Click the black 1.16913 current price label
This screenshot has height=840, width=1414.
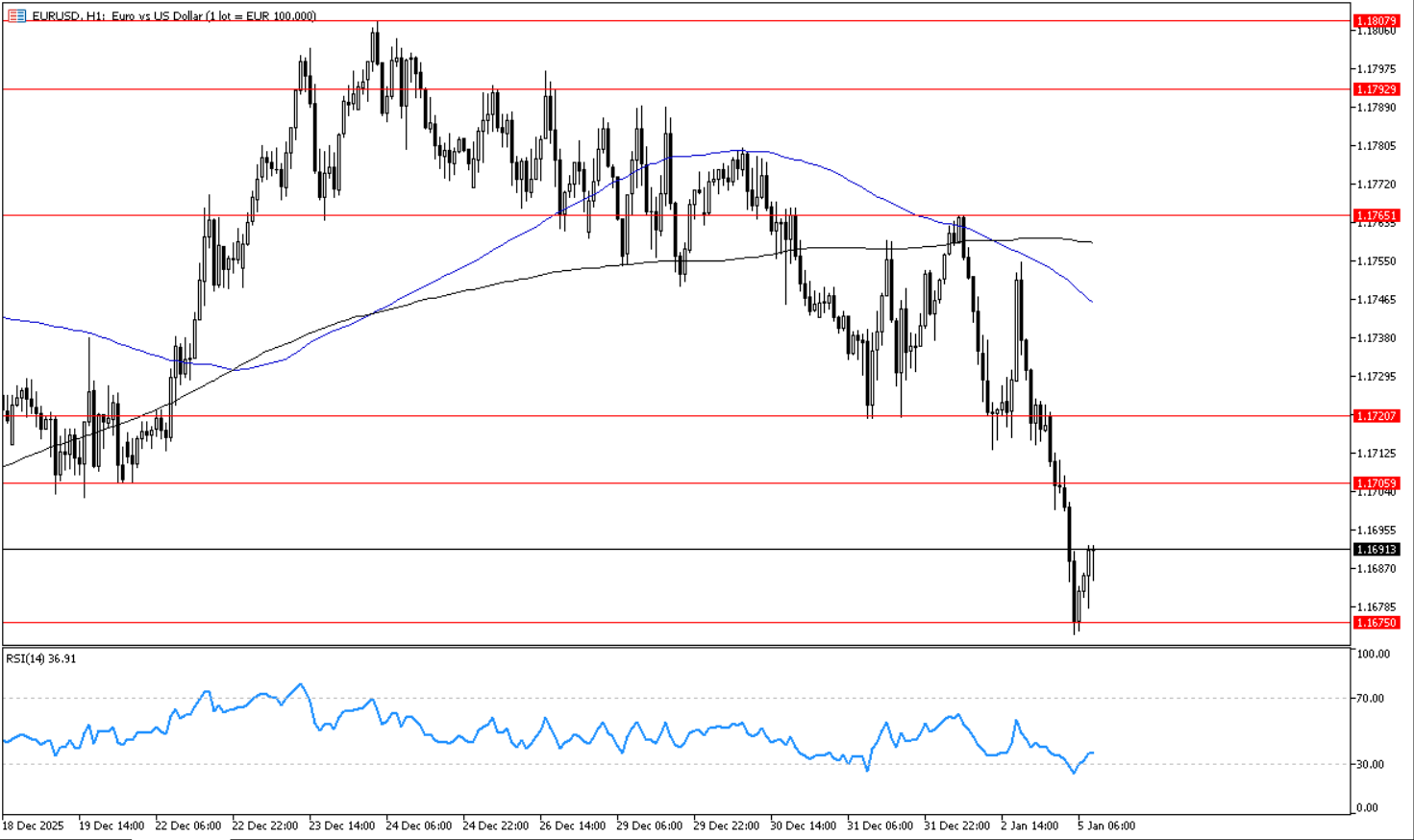(1376, 550)
